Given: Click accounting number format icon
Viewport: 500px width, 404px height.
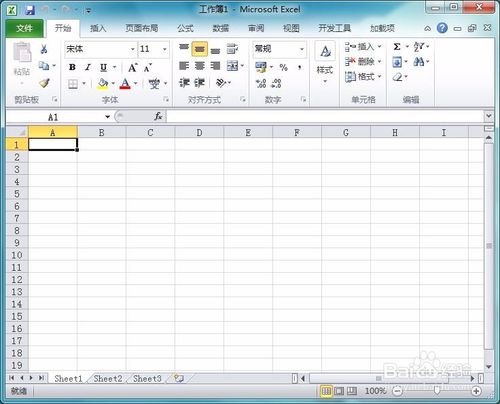Looking at the screenshot, I should tap(261, 67).
